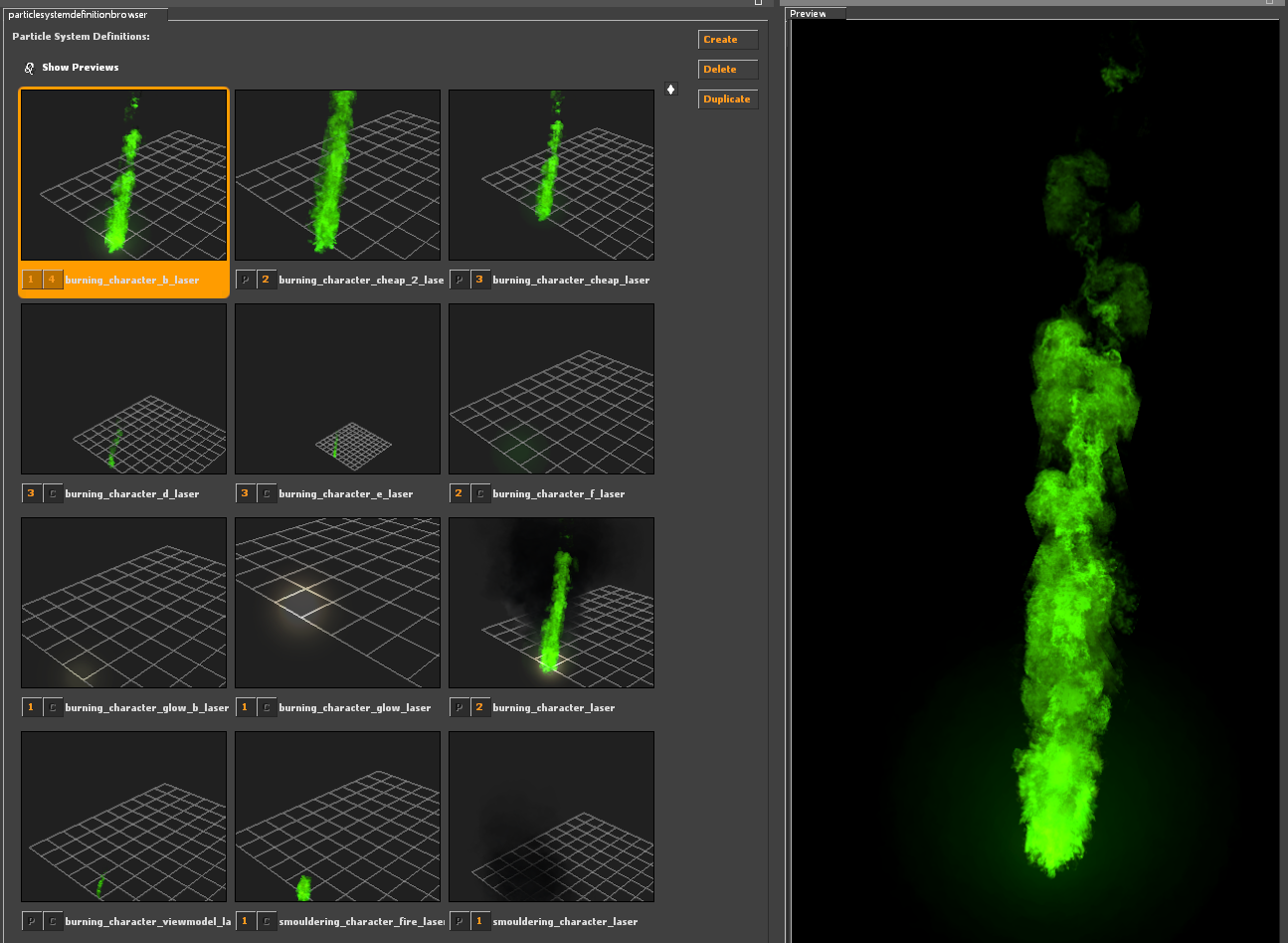The height and width of the screenshot is (943, 1288).
Task: Select the smouldering_character_fire_laser thumbnail
Action: 337,817
